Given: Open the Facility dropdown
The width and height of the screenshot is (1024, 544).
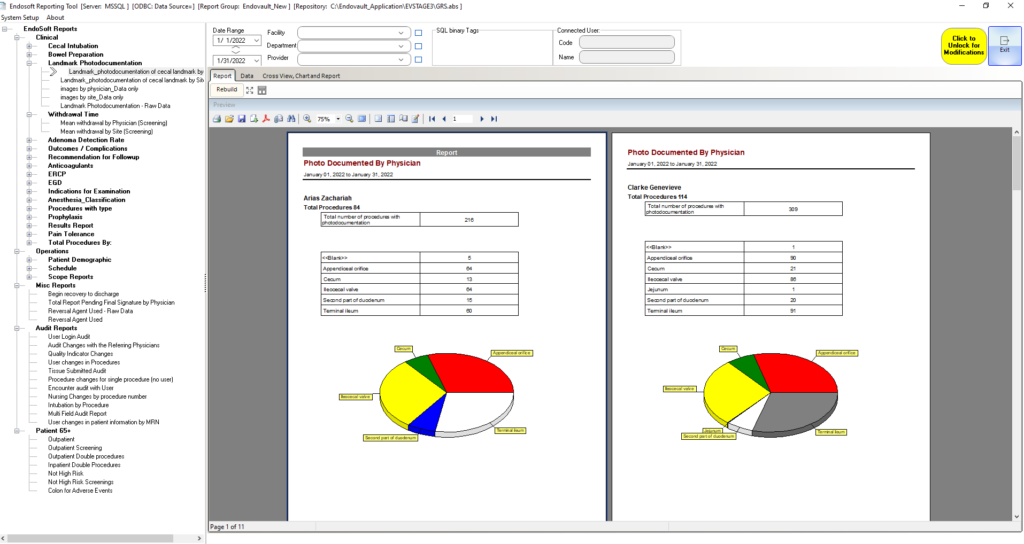Looking at the screenshot, I should (402, 33).
